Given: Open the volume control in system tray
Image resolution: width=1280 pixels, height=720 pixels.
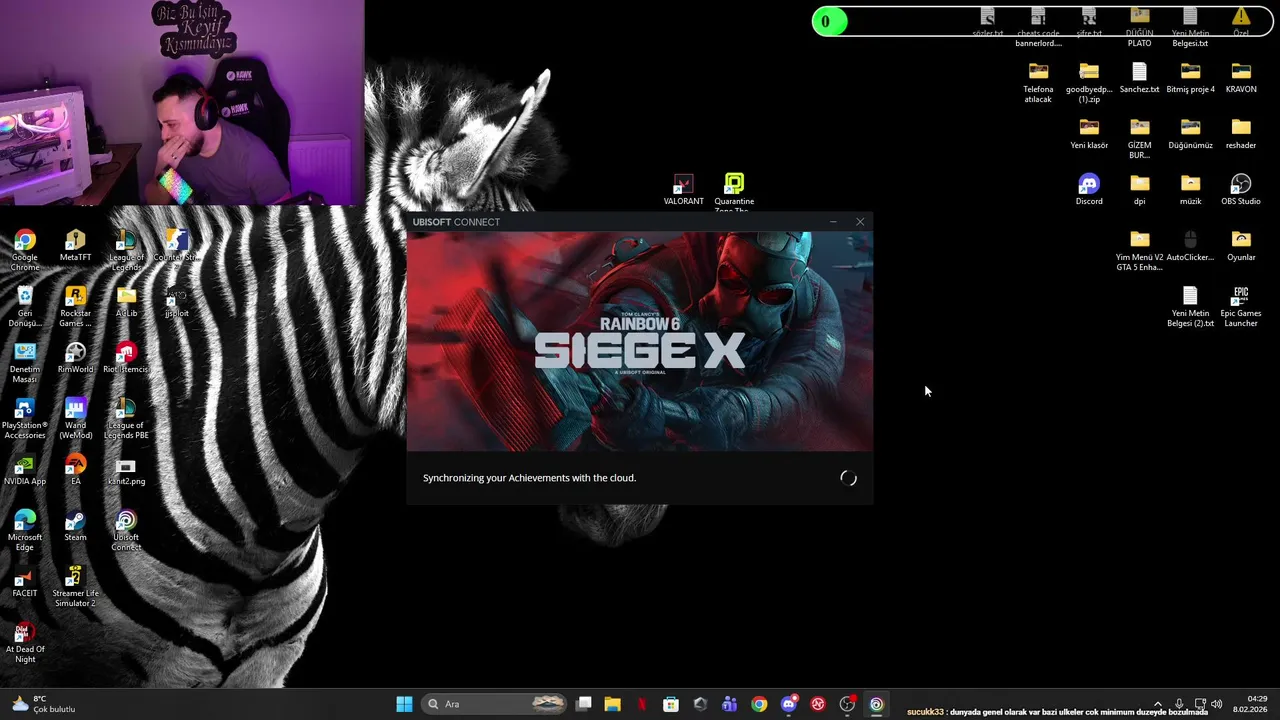Looking at the screenshot, I should [x=1217, y=704].
